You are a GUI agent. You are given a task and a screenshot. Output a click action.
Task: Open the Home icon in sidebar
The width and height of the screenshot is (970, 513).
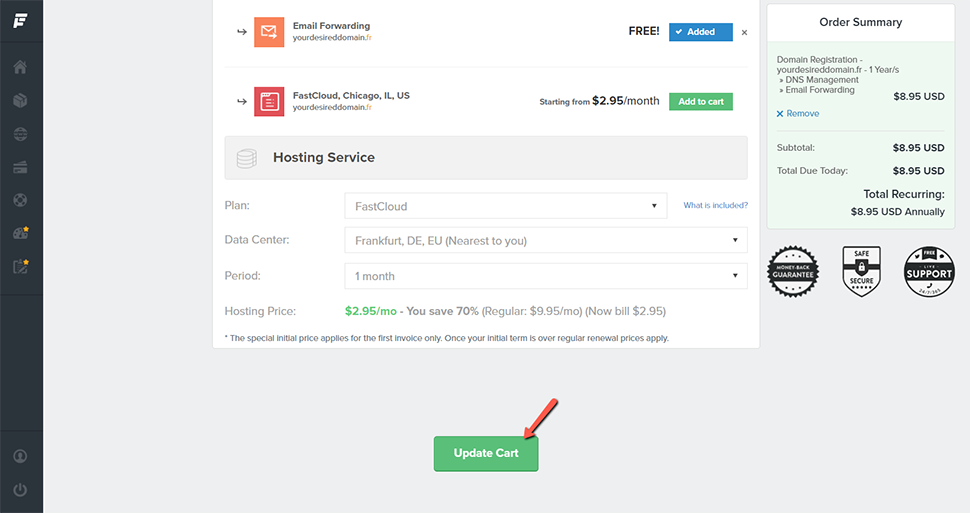pos(20,67)
